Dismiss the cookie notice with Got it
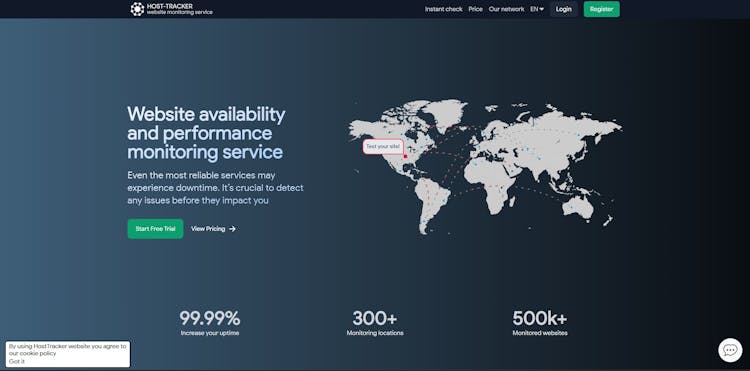This screenshot has height=371, width=750. 17,361
